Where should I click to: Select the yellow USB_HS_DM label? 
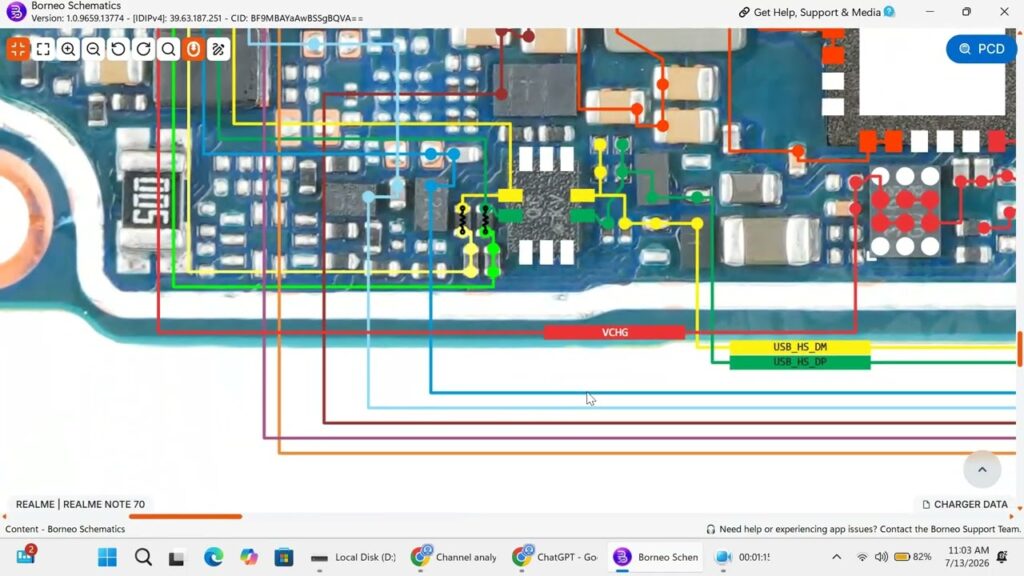click(800, 347)
